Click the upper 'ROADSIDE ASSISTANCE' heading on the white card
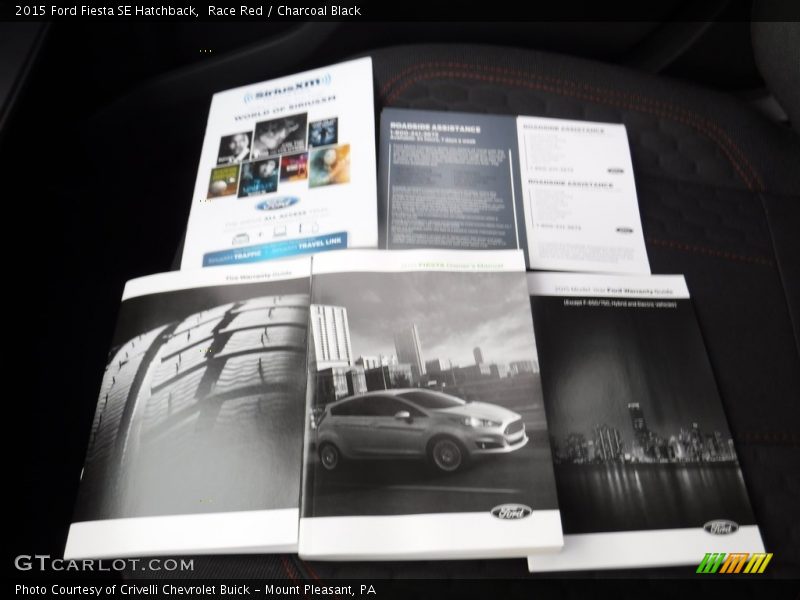 (x=564, y=129)
